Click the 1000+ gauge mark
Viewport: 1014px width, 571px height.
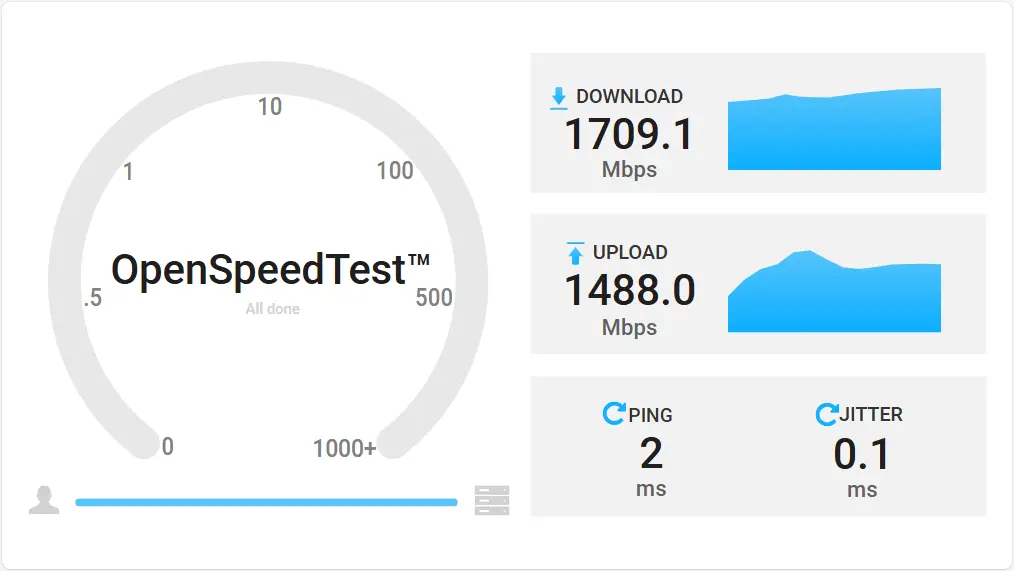344,448
